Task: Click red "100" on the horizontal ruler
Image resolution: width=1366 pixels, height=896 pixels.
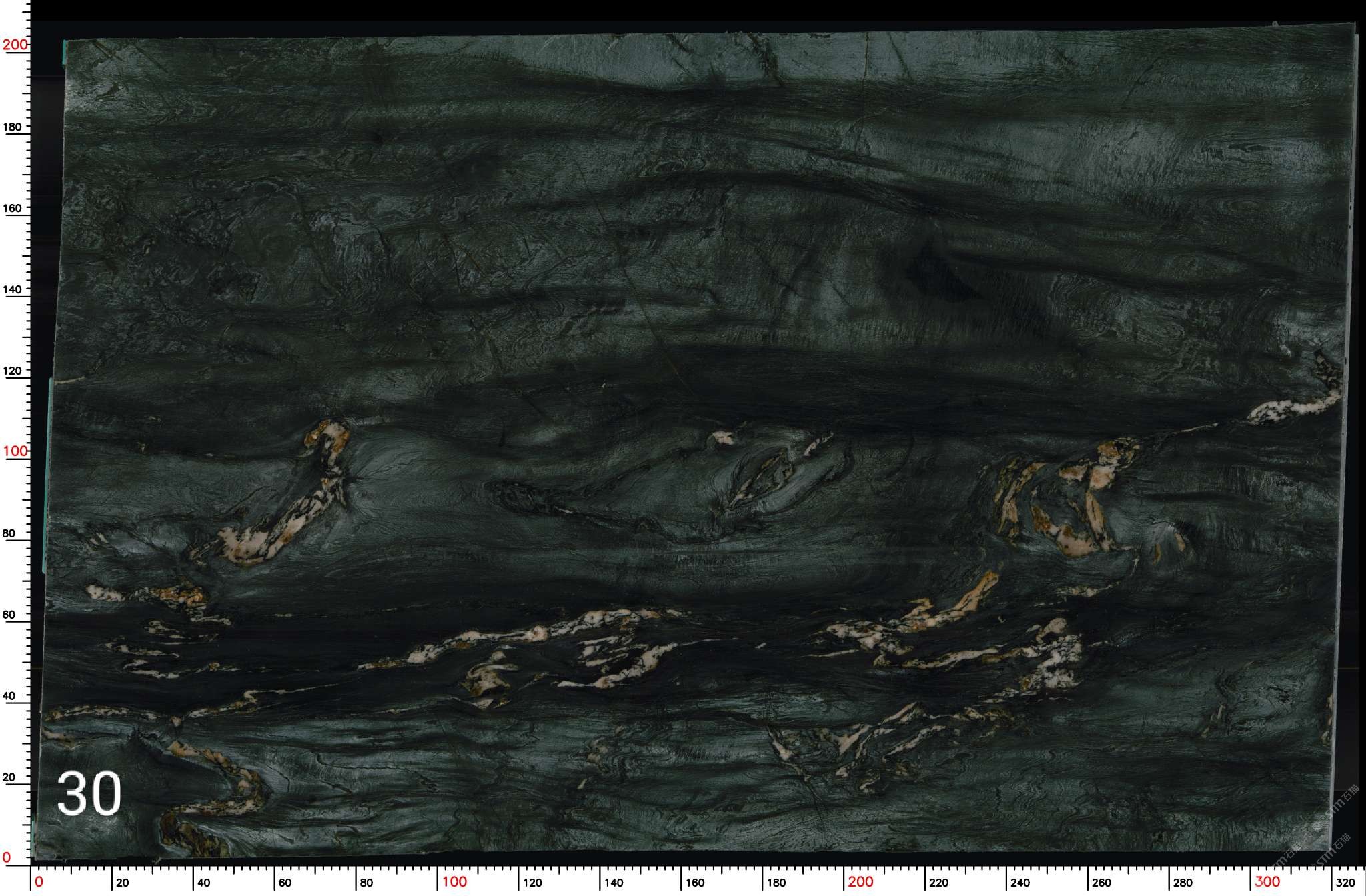Action: coord(454,882)
